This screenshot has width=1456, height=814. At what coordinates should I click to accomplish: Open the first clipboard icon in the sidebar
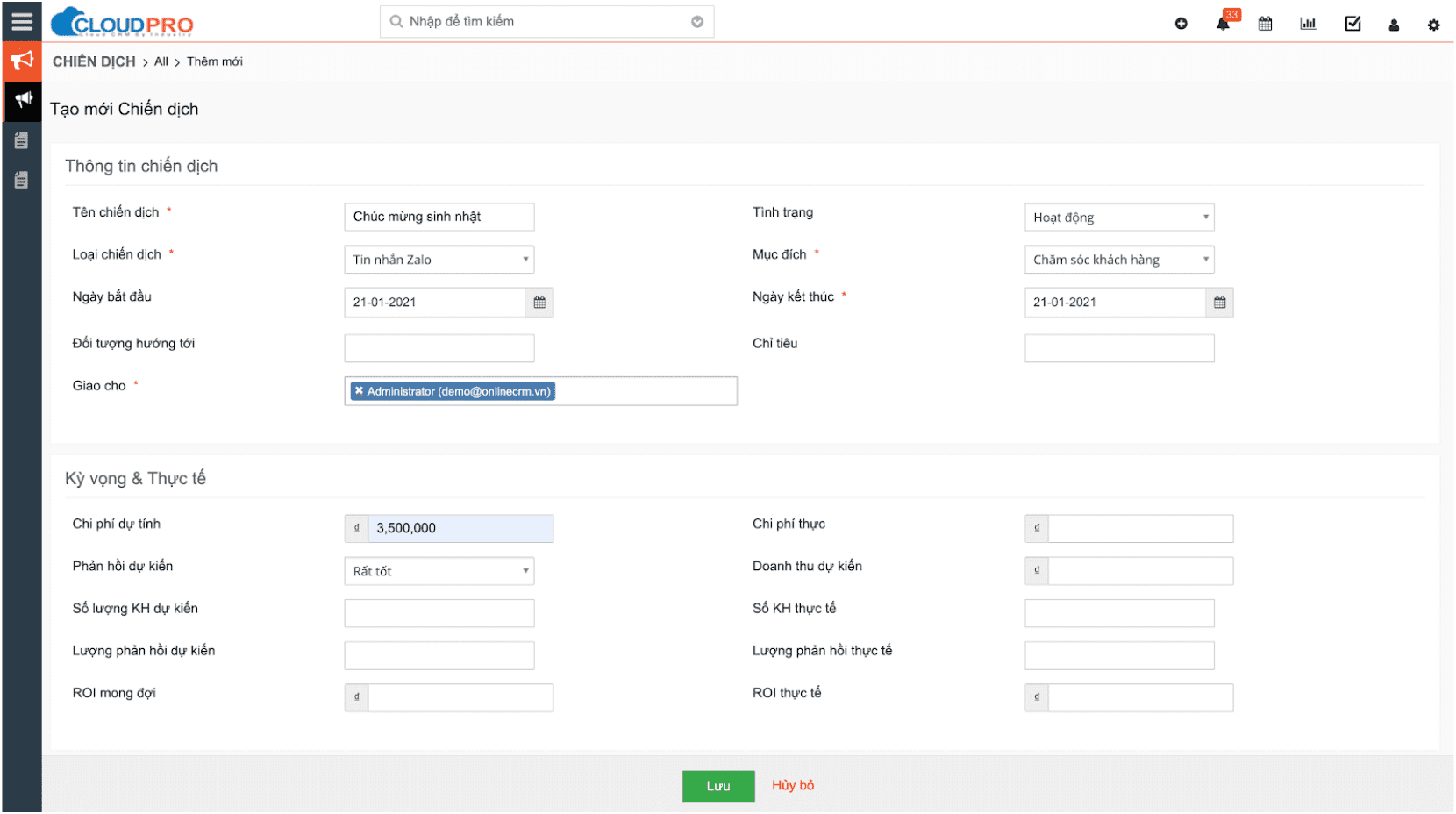tap(22, 140)
